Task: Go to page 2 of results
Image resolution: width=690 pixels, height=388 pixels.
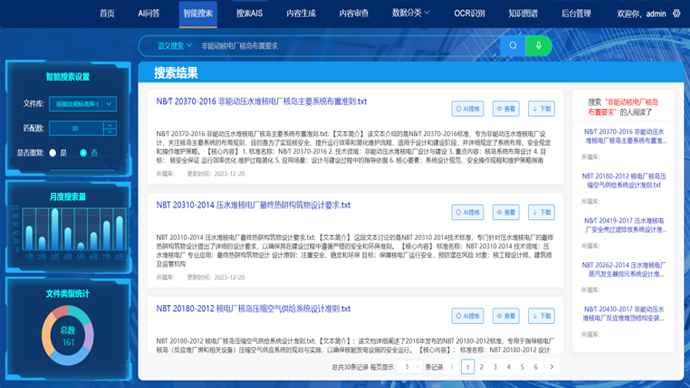Action: pyautogui.click(x=481, y=366)
